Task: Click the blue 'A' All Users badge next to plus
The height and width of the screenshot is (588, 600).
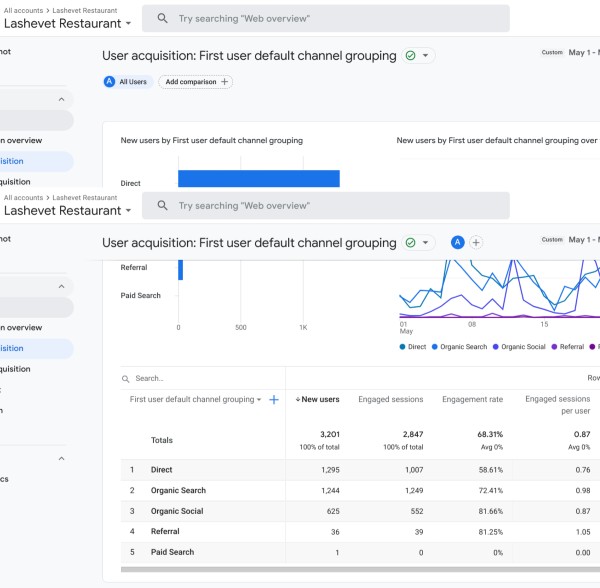Action: [x=457, y=243]
